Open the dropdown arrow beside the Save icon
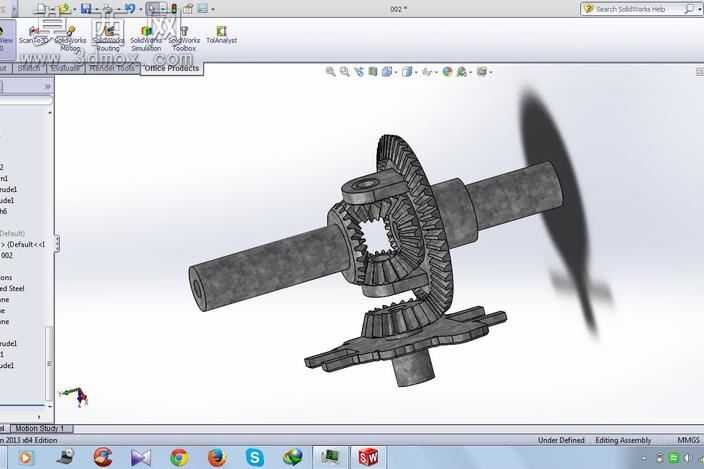 pos(97,9)
